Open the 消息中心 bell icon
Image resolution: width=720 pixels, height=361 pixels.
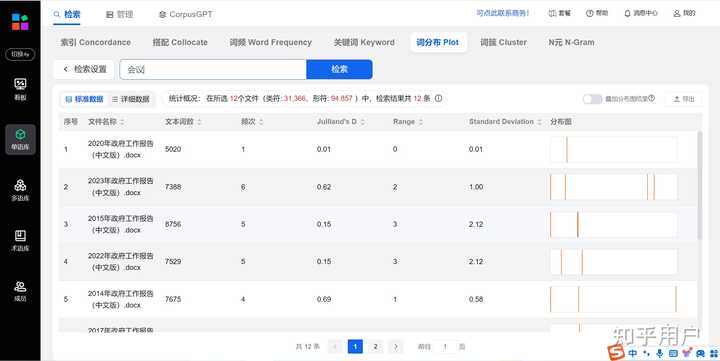[x=627, y=14]
